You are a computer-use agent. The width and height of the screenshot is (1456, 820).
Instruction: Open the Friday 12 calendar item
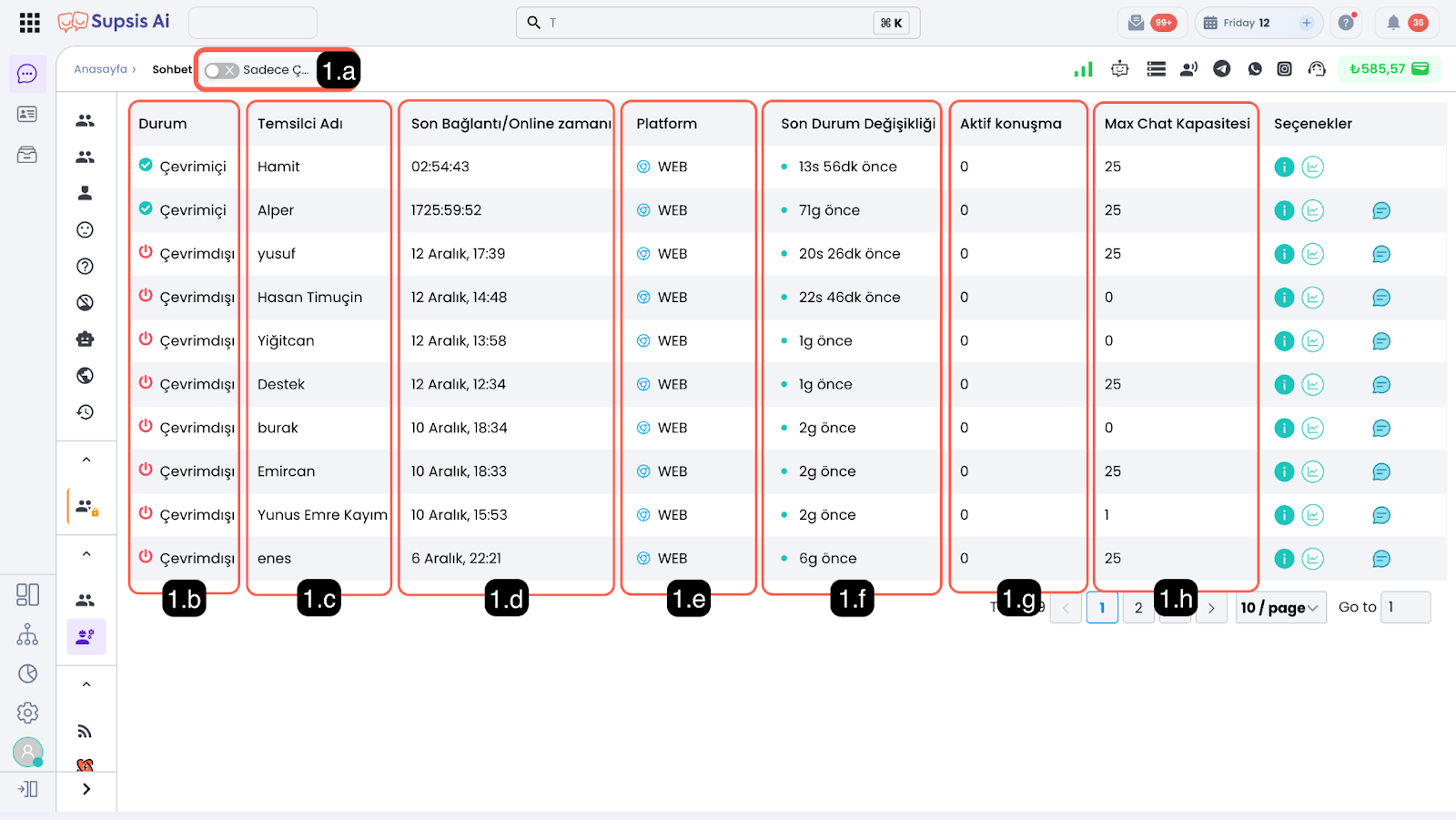coord(1245,23)
